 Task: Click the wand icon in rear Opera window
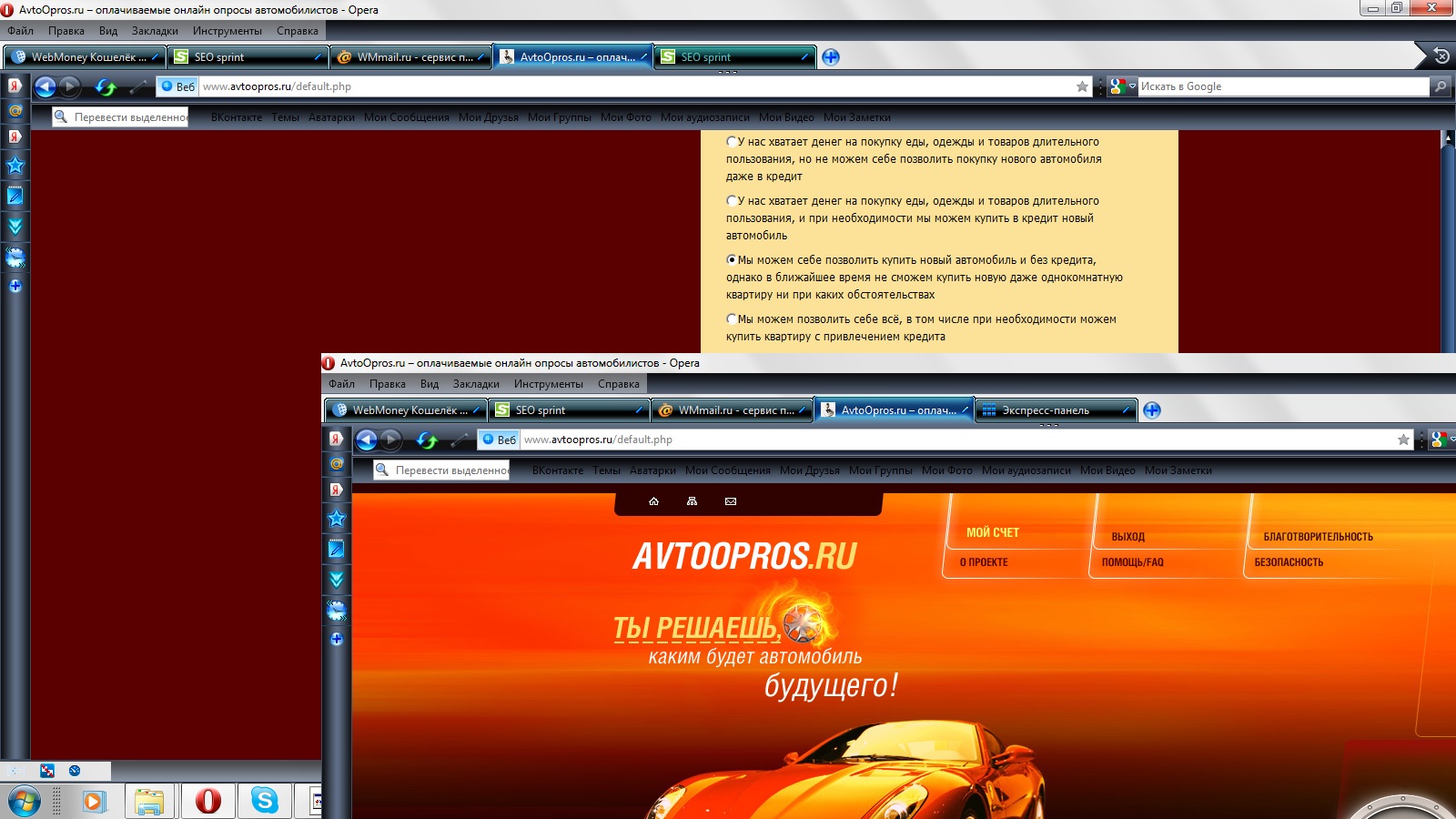click(x=138, y=87)
